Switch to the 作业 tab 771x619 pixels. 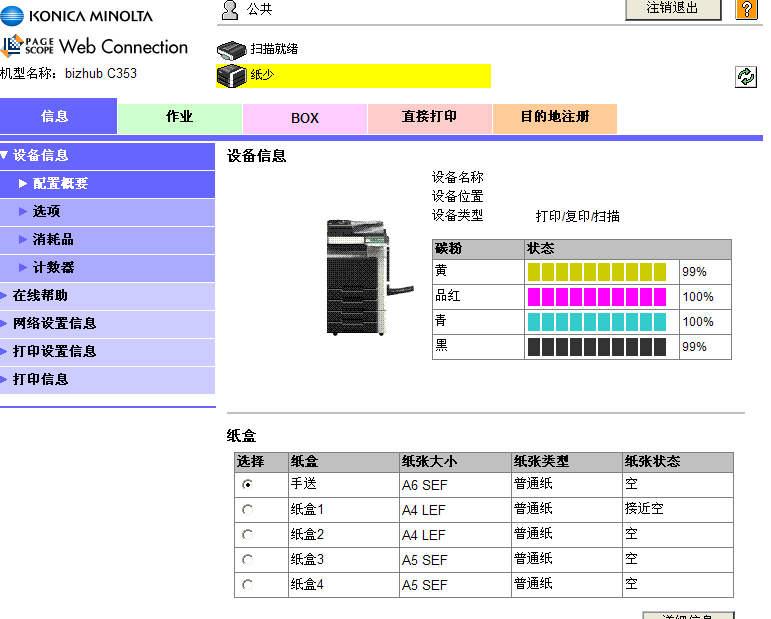pos(180,117)
